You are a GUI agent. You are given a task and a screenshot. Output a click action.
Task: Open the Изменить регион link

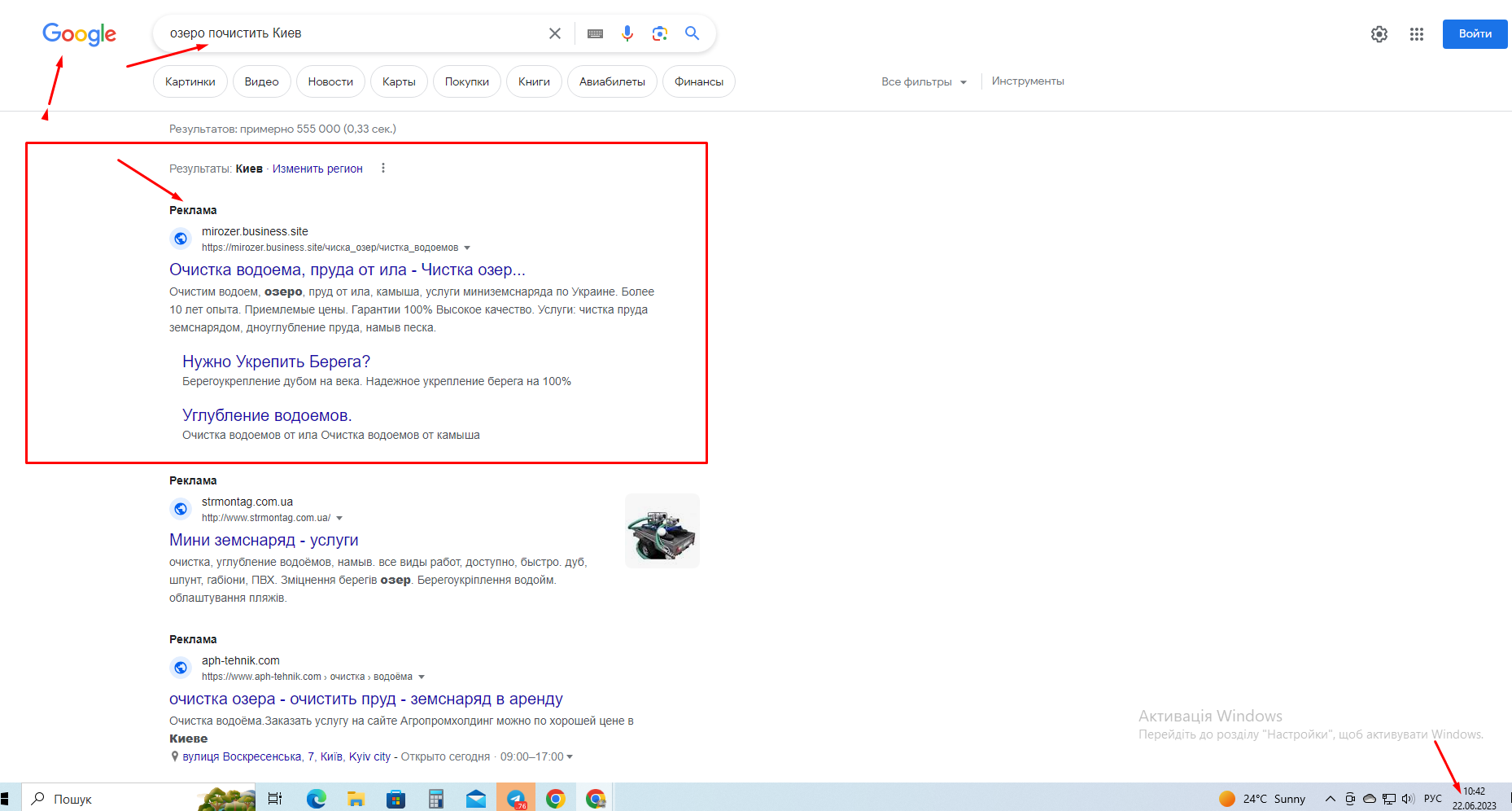click(x=317, y=169)
